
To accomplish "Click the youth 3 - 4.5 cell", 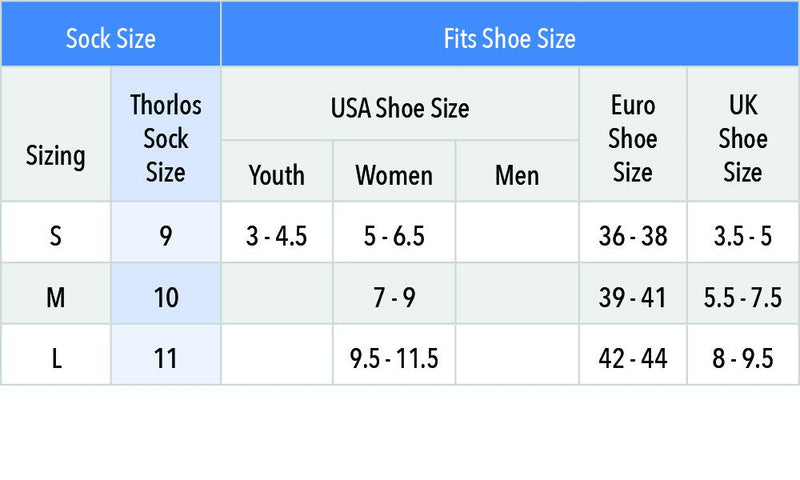I will [x=277, y=232].
